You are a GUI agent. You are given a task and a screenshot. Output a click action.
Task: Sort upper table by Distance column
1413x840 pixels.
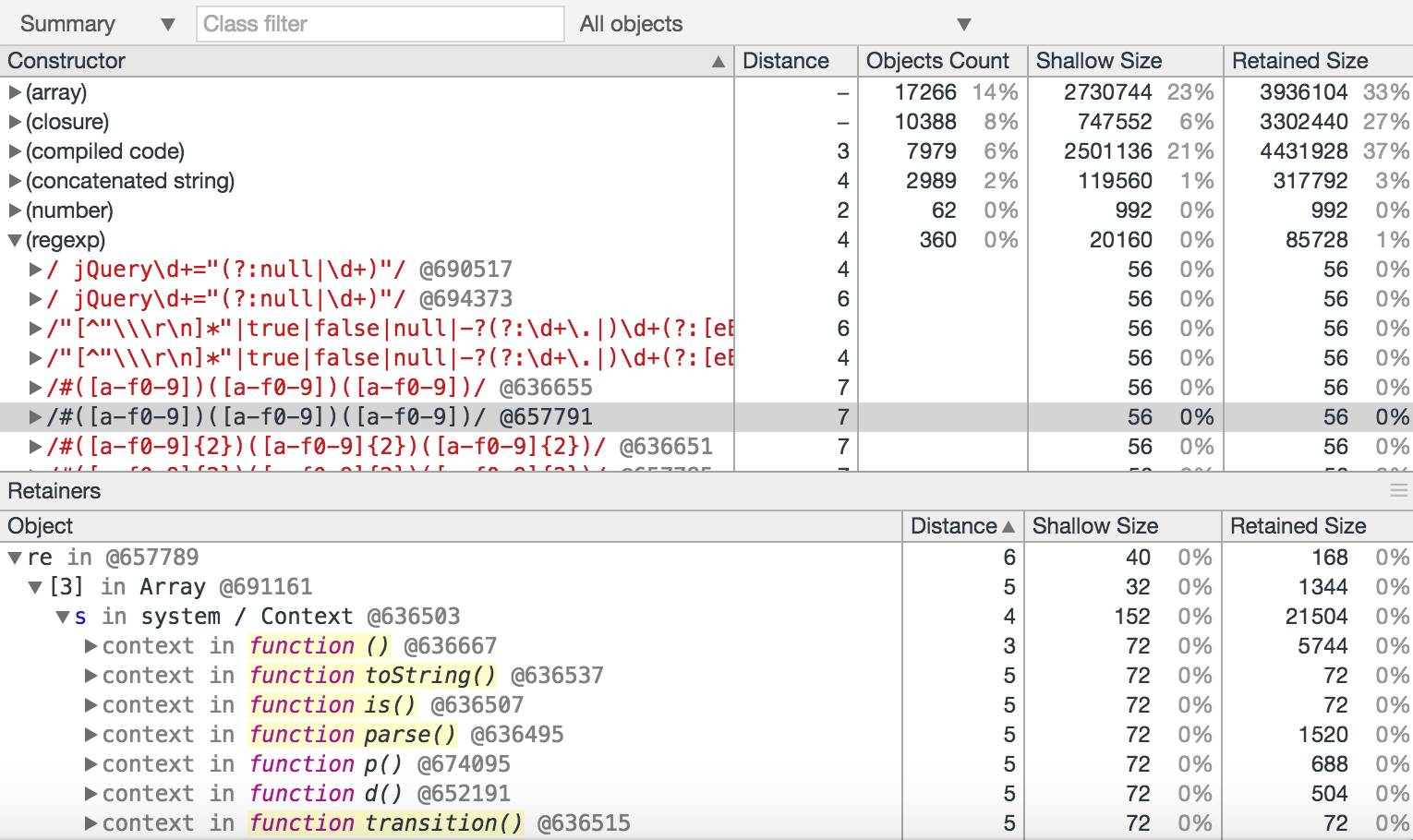coord(795,61)
